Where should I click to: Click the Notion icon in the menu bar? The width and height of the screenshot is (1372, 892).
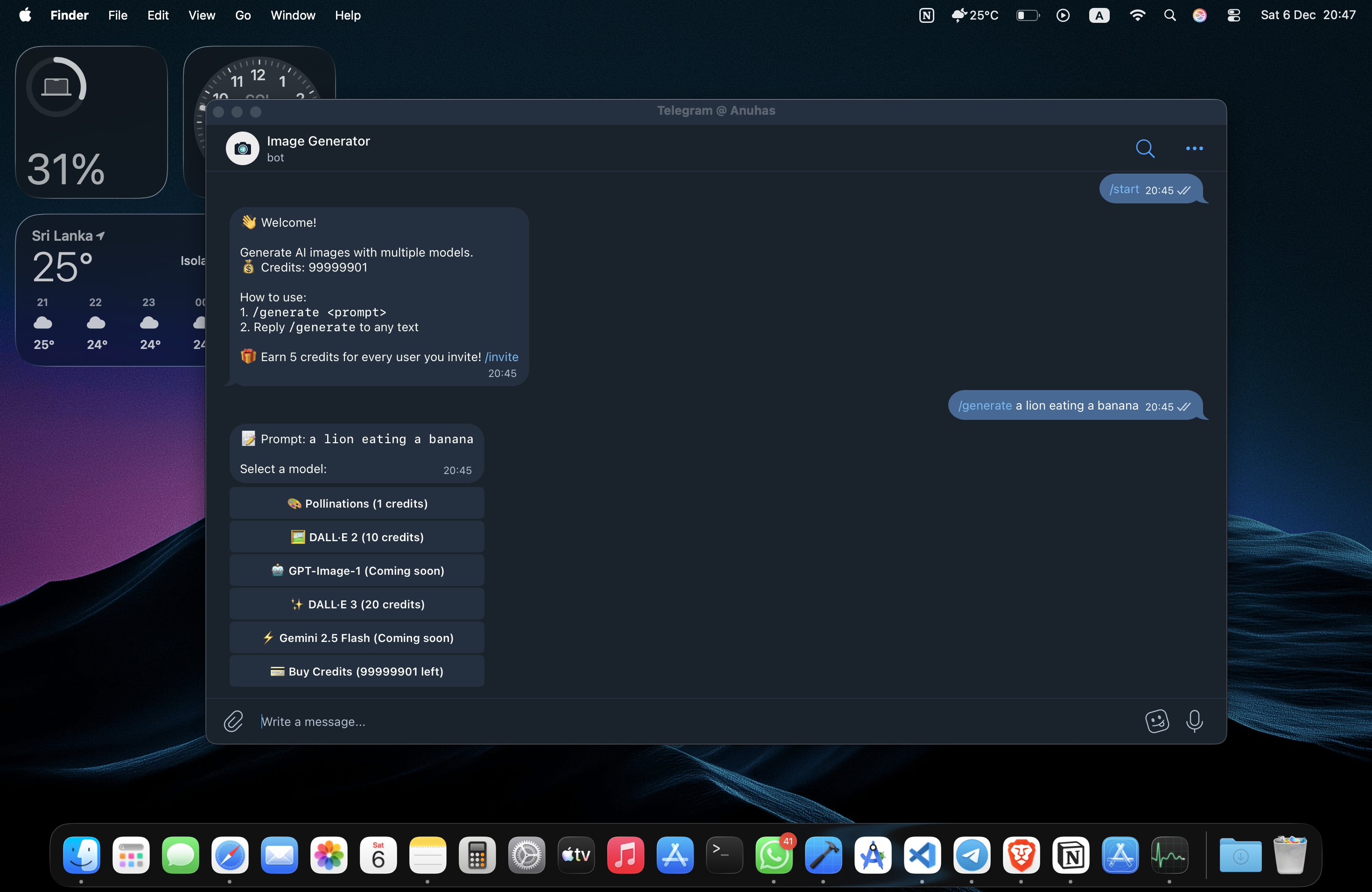coord(926,15)
